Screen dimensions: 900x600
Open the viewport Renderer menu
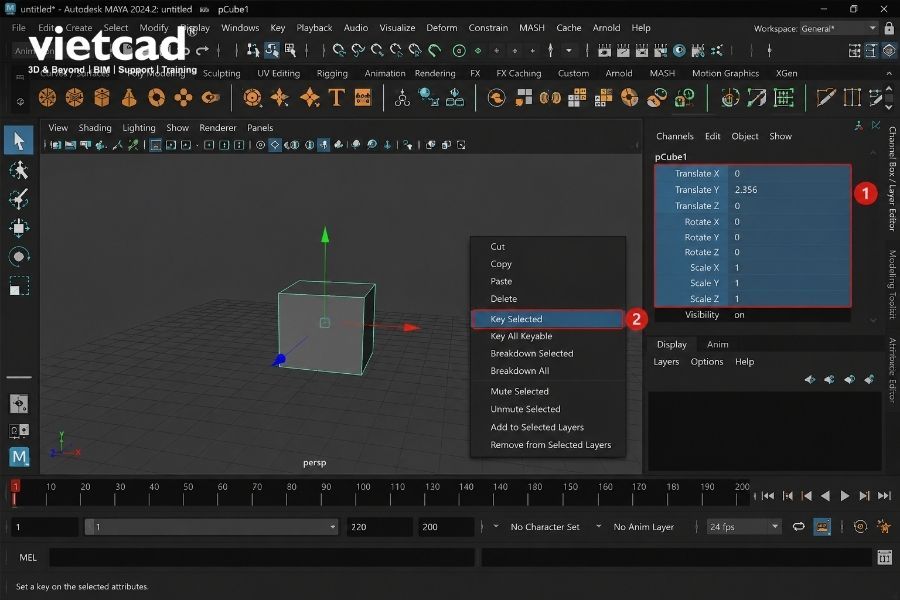coord(218,127)
